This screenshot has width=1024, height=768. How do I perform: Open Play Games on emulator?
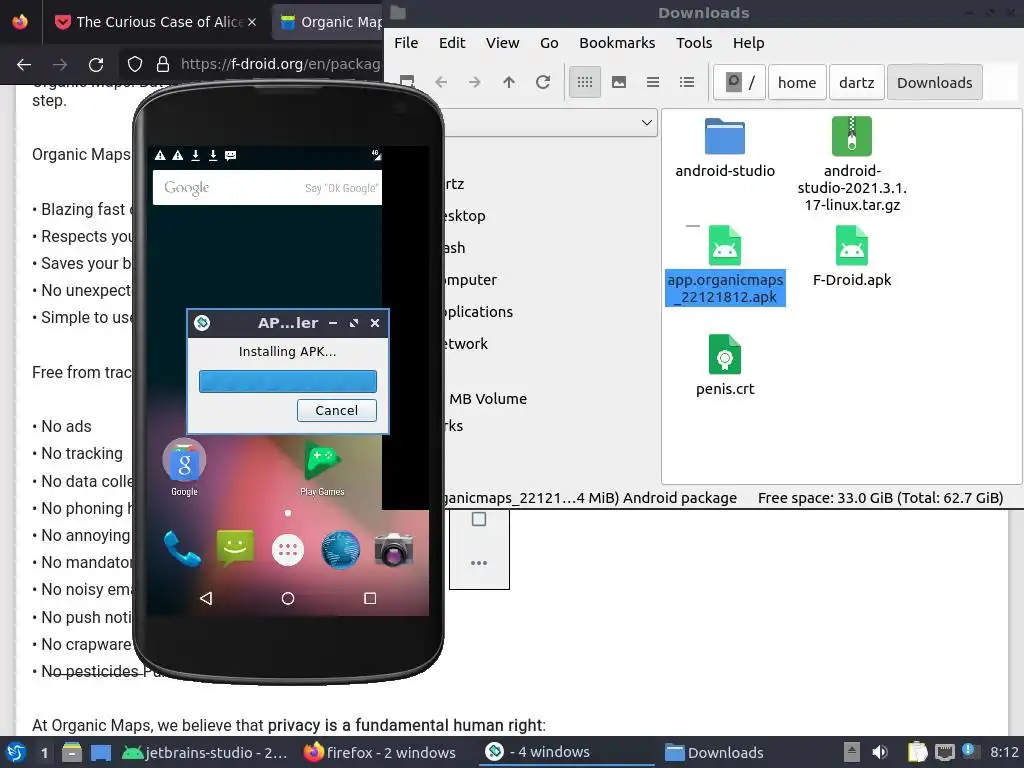[x=322, y=469]
